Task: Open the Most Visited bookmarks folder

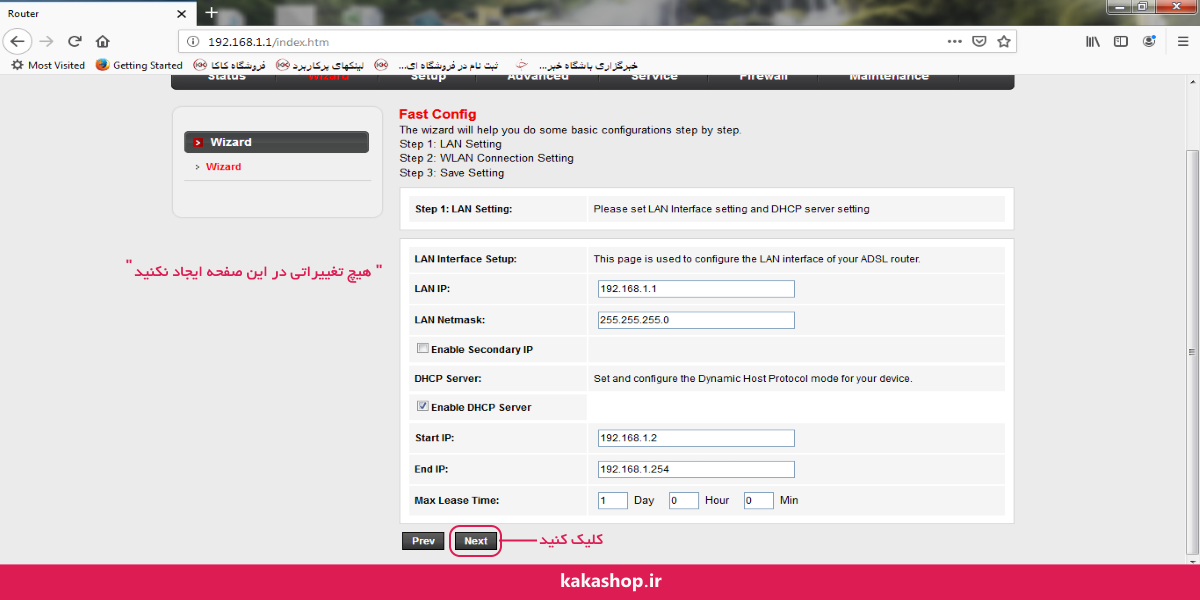Action: 48,65
